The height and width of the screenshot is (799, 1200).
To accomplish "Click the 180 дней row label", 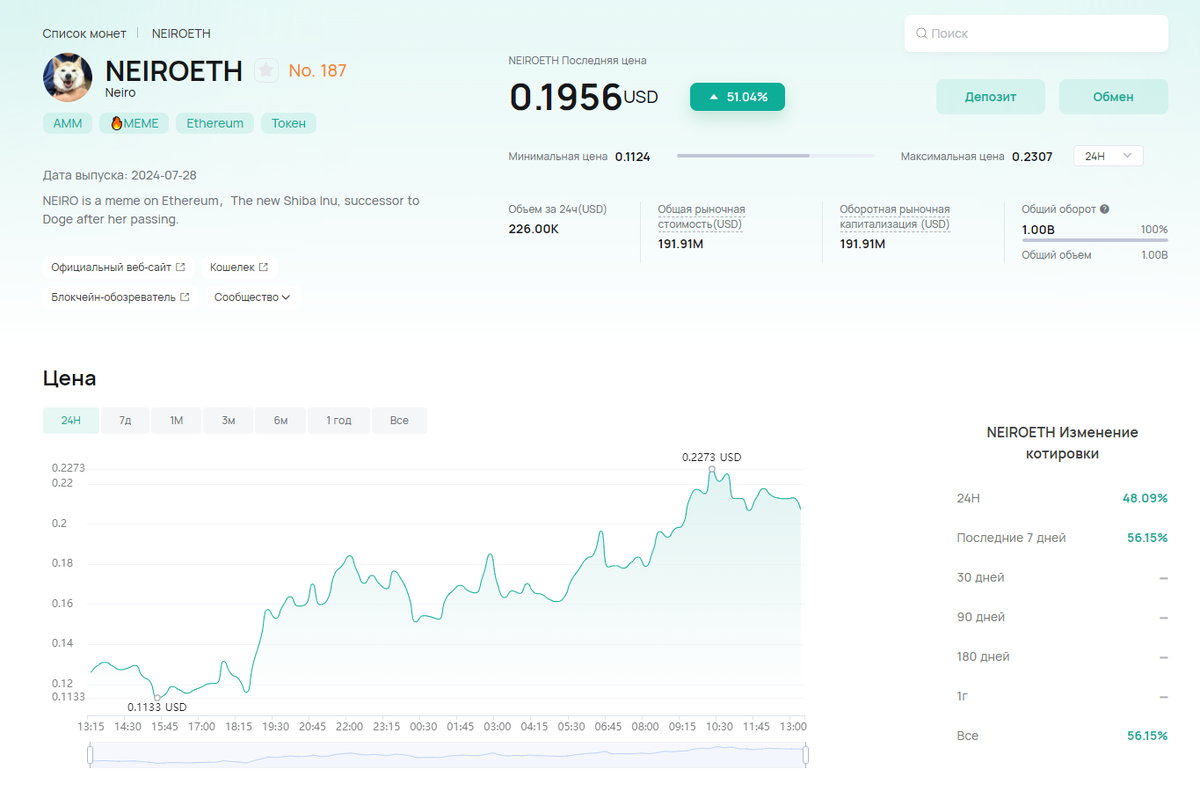I will [x=983, y=656].
